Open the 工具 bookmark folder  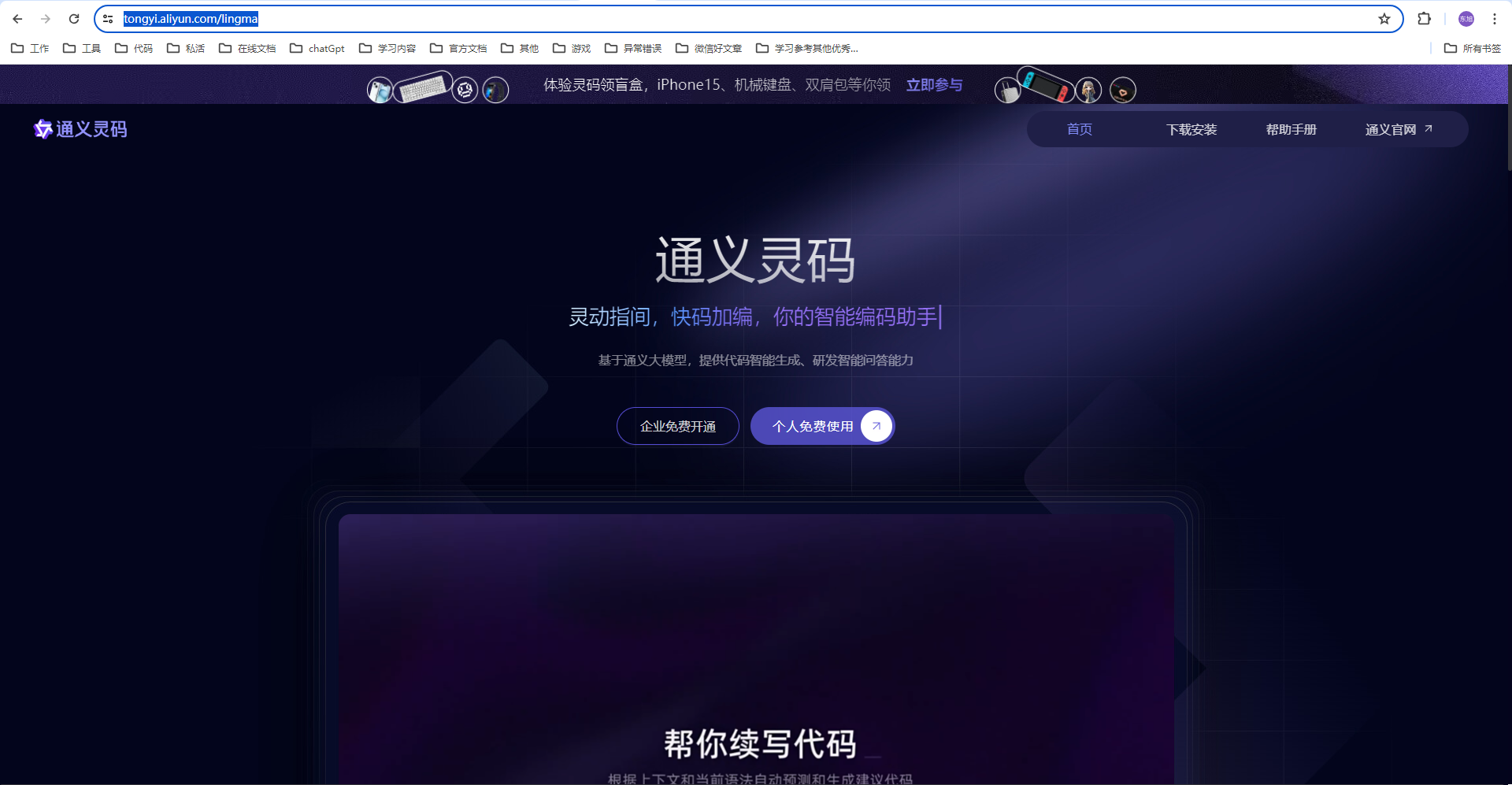[82, 48]
